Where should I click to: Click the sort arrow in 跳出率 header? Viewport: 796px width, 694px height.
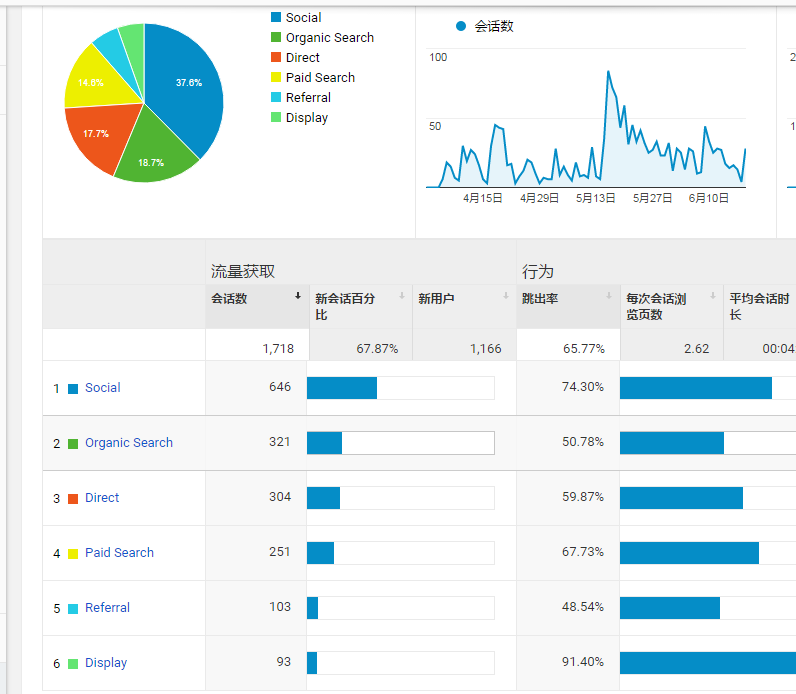click(x=609, y=296)
